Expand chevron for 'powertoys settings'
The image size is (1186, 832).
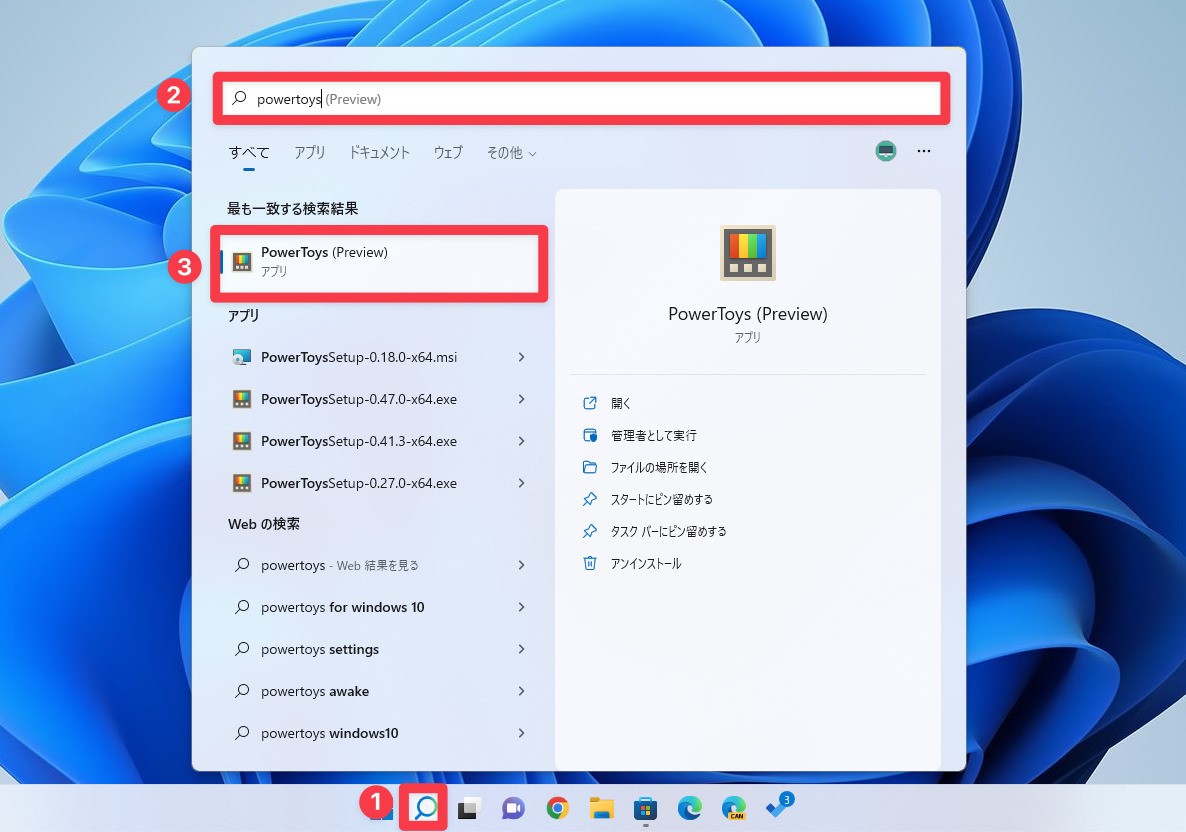tap(521, 649)
